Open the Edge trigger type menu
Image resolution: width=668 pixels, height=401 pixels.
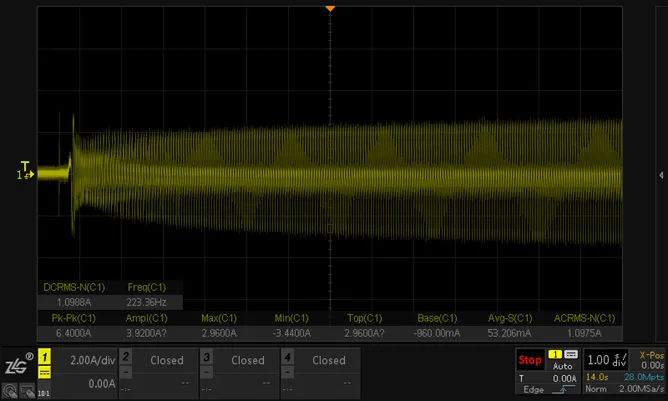click(533, 389)
